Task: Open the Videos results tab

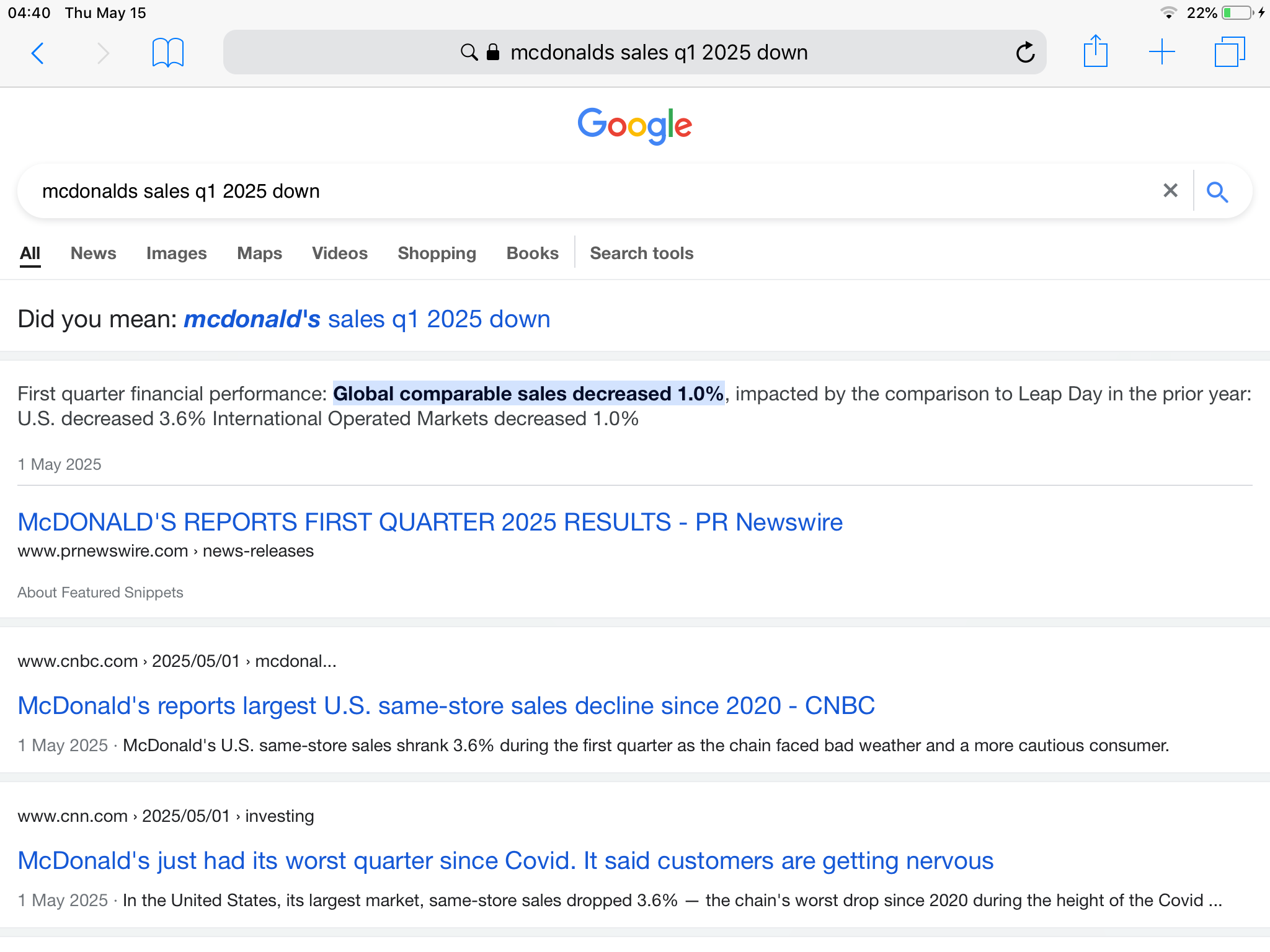Action: tap(339, 253)
